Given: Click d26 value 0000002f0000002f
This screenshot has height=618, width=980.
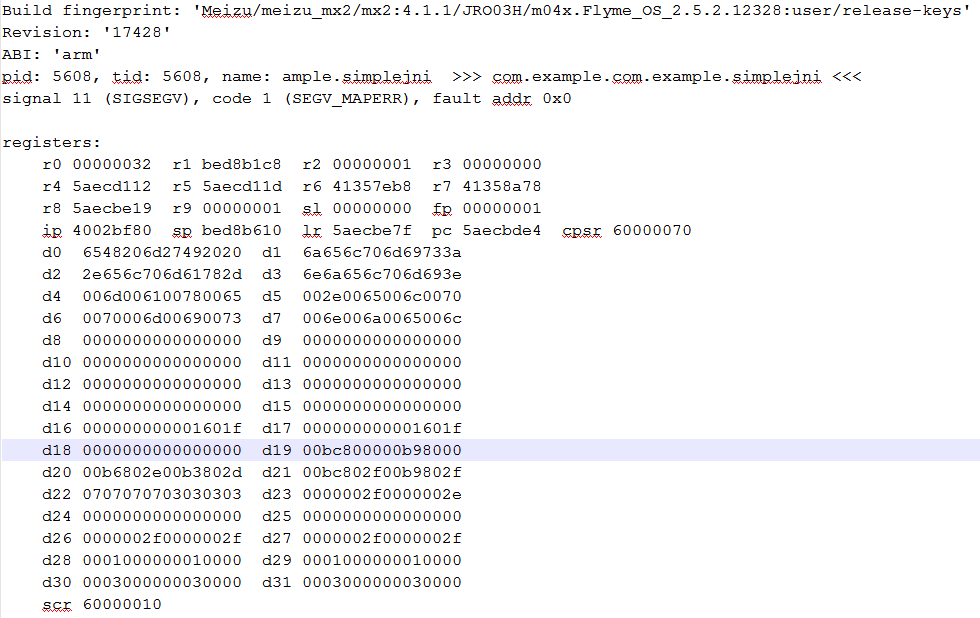Looking at the screenshot, I should pos(162,538).
